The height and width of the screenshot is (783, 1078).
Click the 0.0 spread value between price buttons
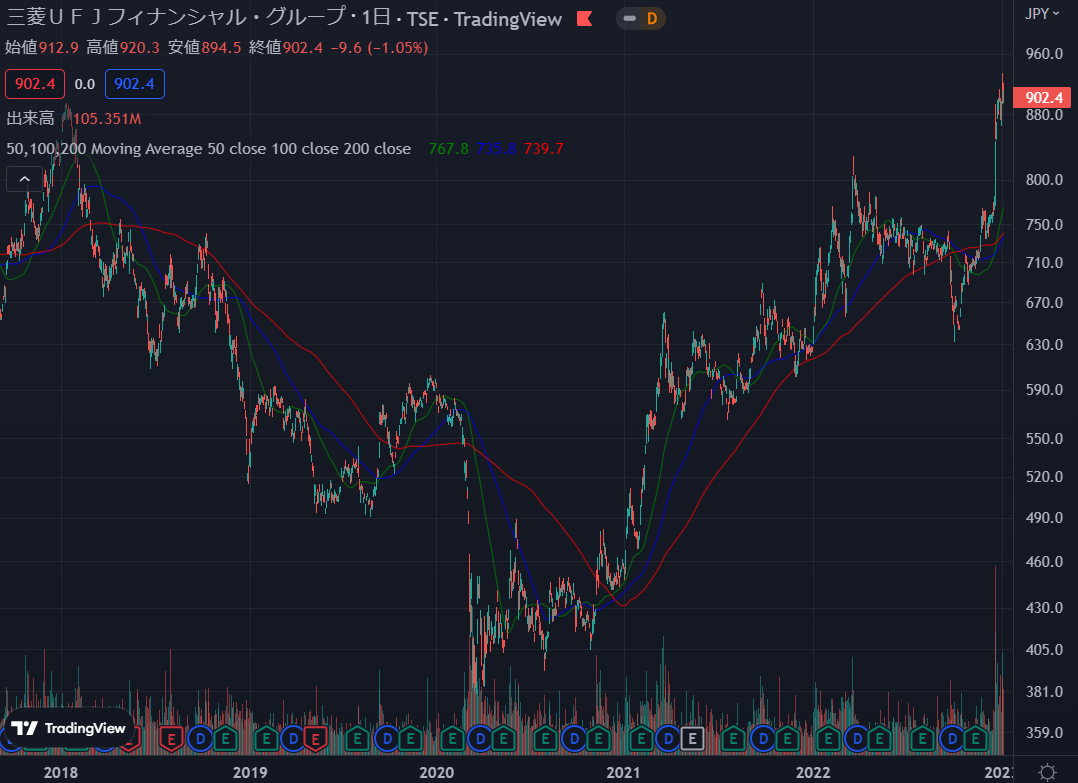[x=85, y=84]
